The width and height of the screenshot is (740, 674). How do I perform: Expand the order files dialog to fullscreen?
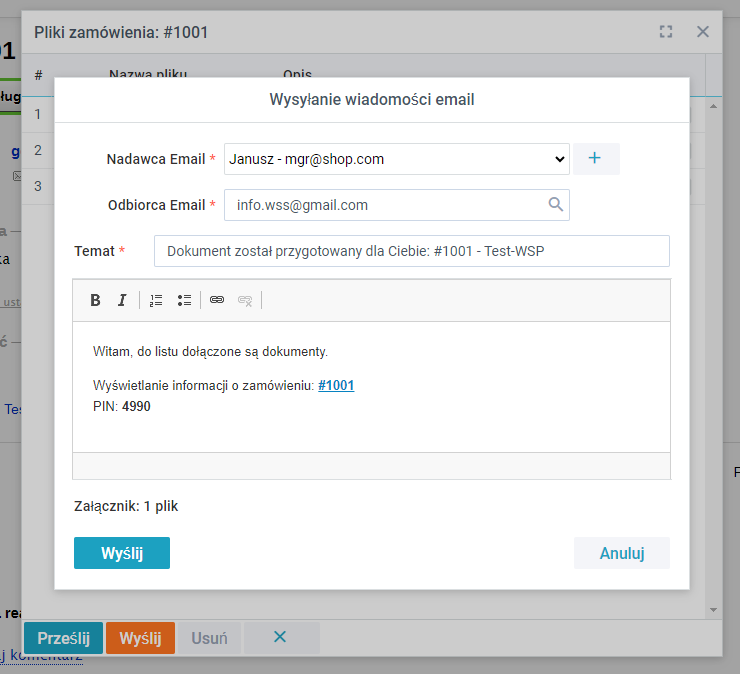click(666, 32)
